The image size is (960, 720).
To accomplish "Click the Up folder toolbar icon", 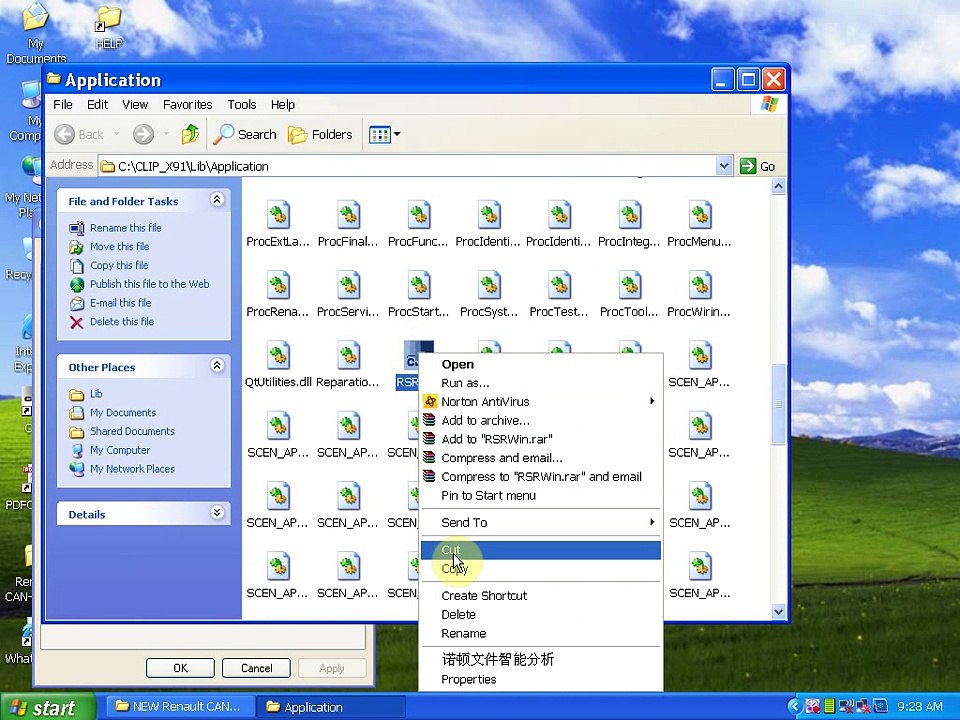I will click(190, 134).
